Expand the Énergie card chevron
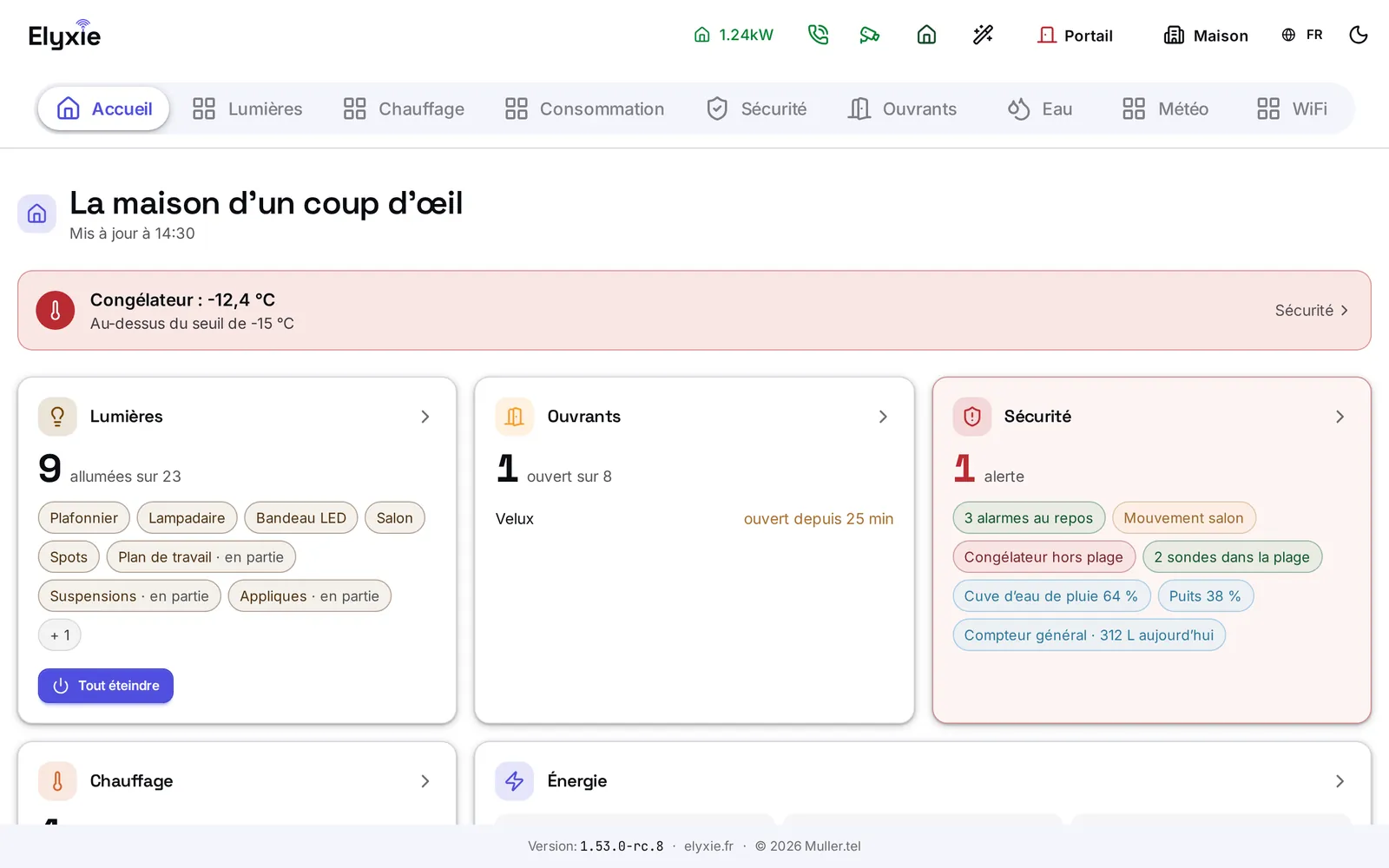 pyautogui.click(x=1340, y=781)
